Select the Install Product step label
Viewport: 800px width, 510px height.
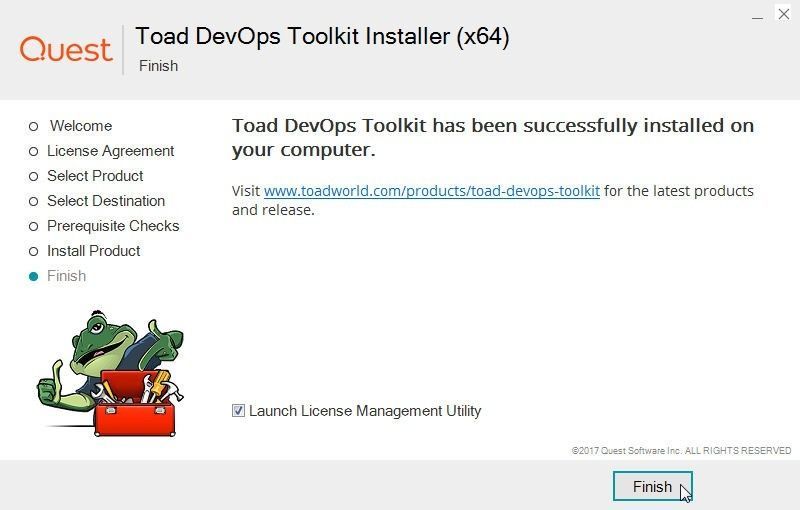pos(94,251)
